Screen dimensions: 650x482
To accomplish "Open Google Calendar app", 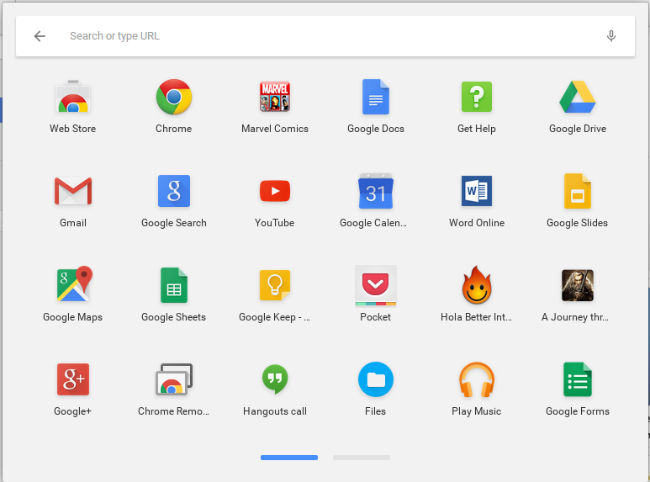I will pyautogui.click(x=376, y=191).
